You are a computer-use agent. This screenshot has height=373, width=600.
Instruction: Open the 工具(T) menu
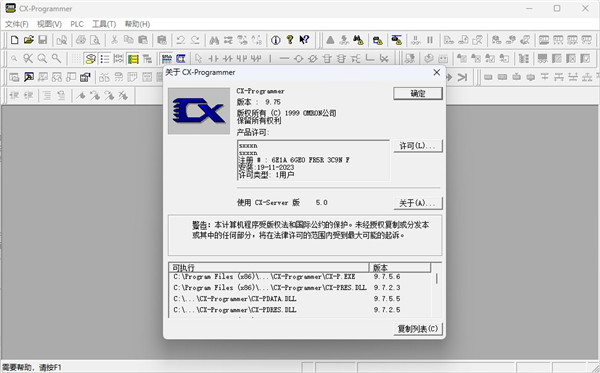click(x=104, y=24)
